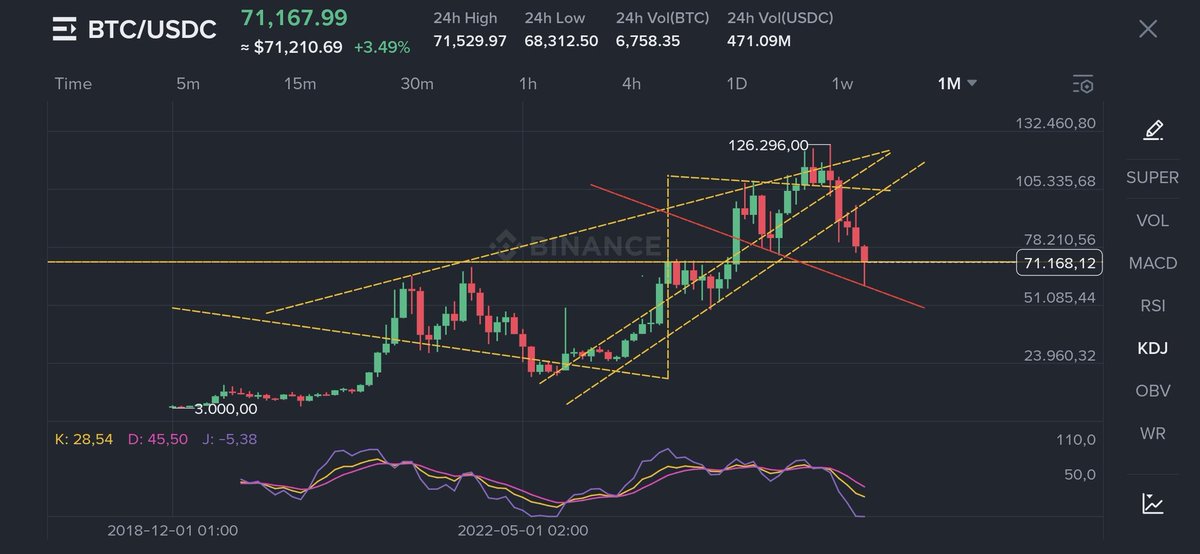The image size is (1200, 554).
Task: Open the trading pair list menu icon
Action: [65, 30]
